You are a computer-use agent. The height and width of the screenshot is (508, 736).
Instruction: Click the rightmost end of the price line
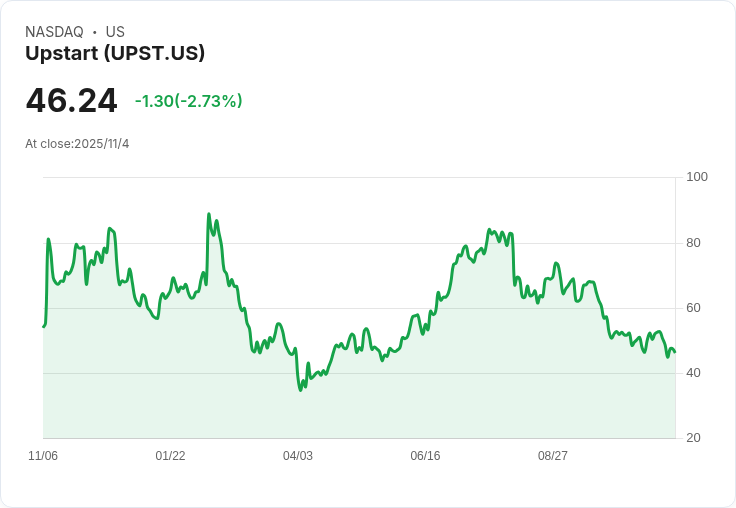pyautogui.click(x=675, y=352)
